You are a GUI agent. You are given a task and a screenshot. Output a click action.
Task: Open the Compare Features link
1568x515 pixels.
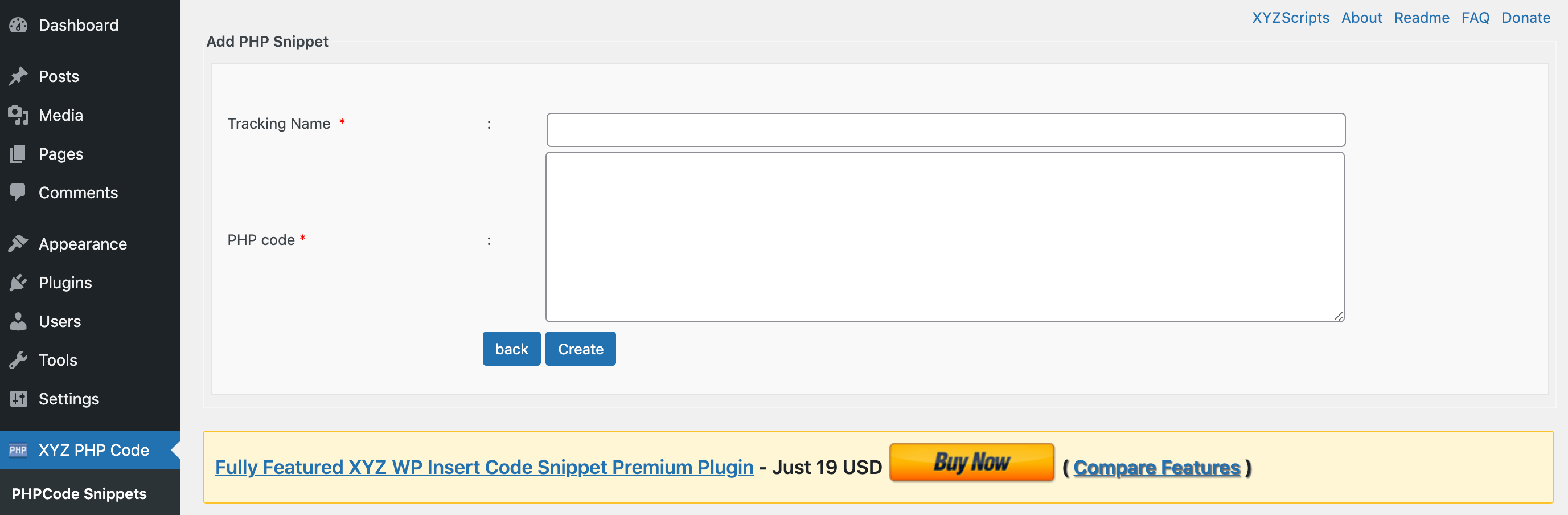click(1156, 468)
